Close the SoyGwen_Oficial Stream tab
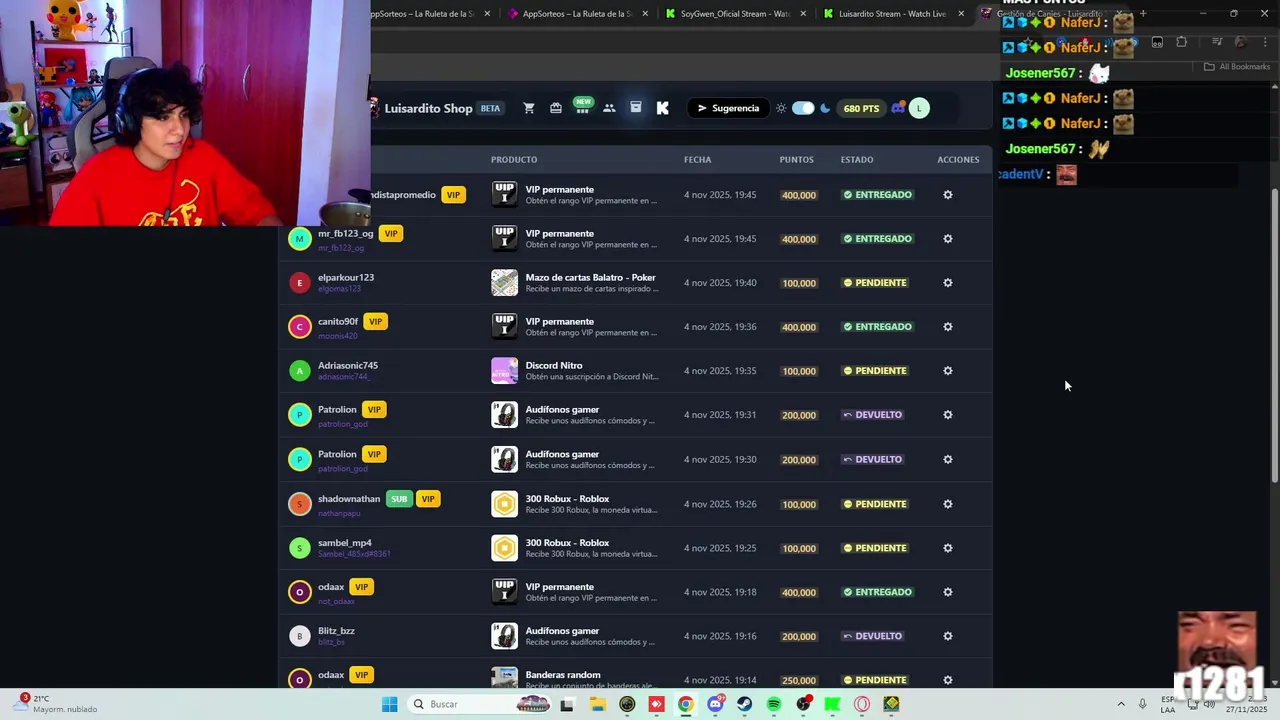This screenshot has width=1280, height=720. click(803, 14)
